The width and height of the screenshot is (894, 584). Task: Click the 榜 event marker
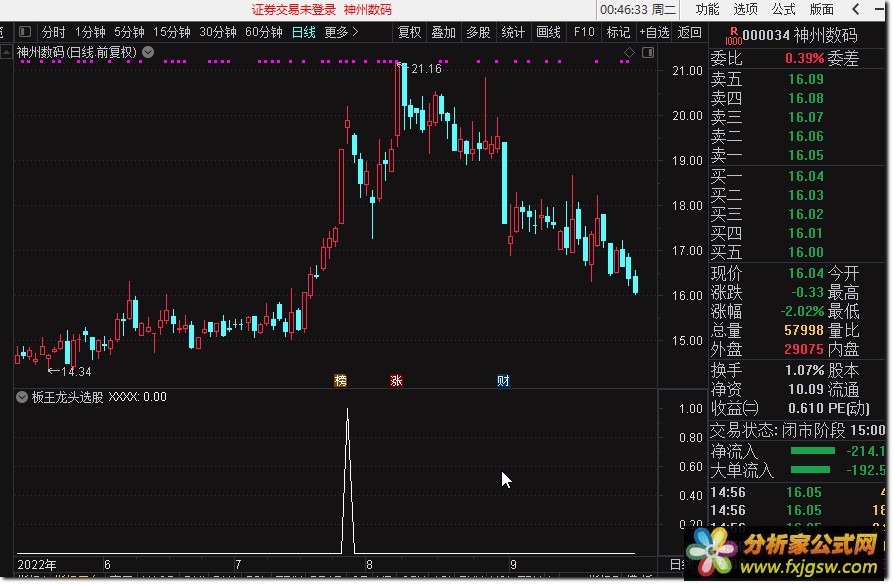(x=340, y=380)
